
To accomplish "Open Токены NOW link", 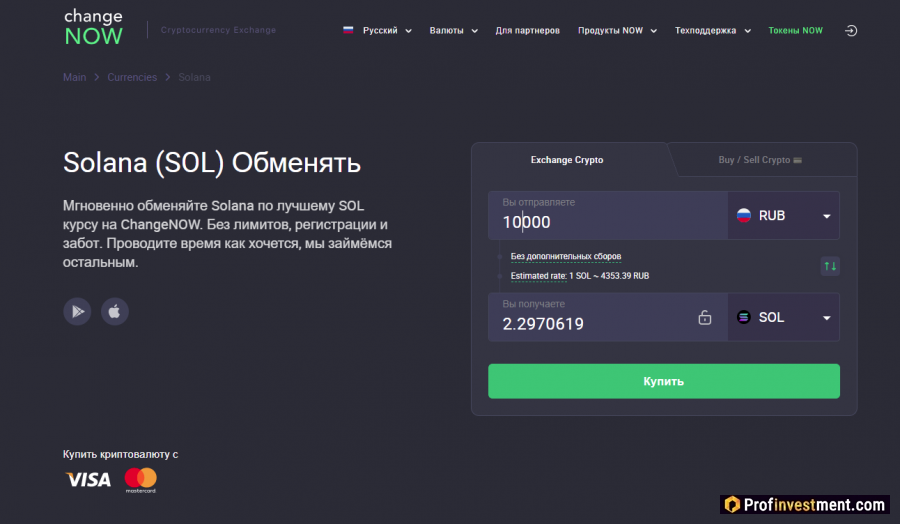I will point(796,30).
